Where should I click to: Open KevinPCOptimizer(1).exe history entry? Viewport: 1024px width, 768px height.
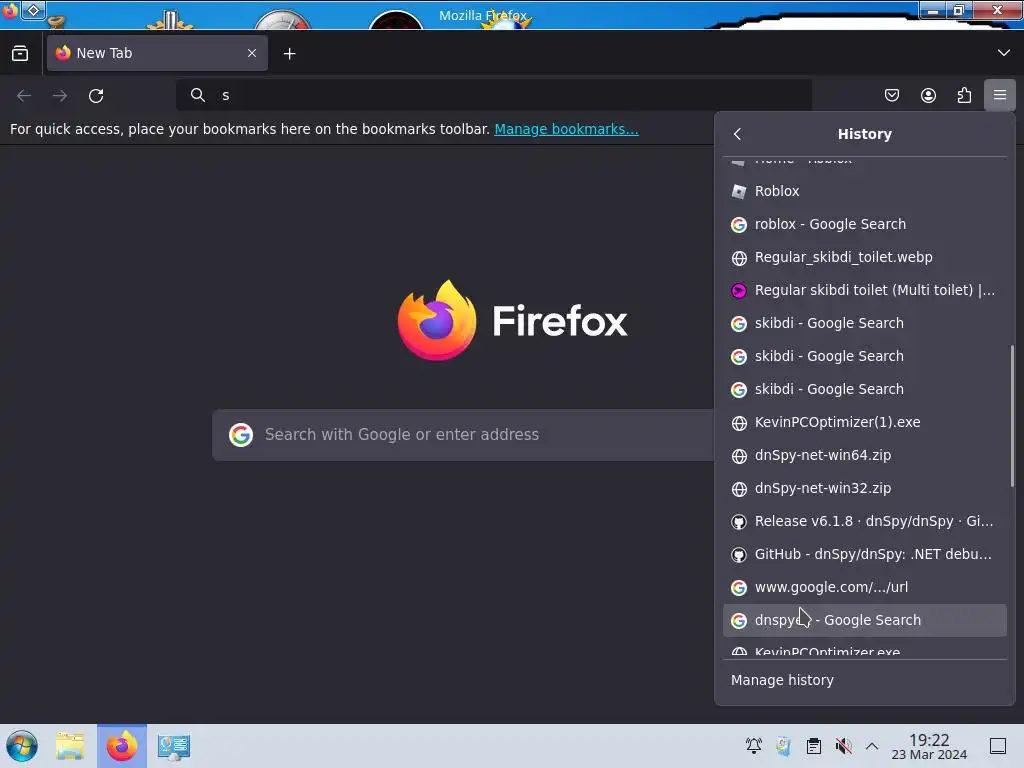[865, 423]
